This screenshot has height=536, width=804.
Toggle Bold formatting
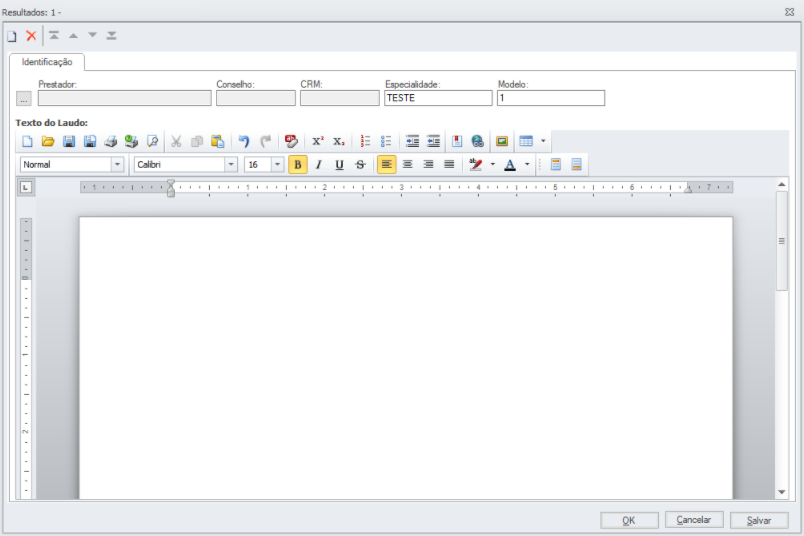click(x=297, y=165)
